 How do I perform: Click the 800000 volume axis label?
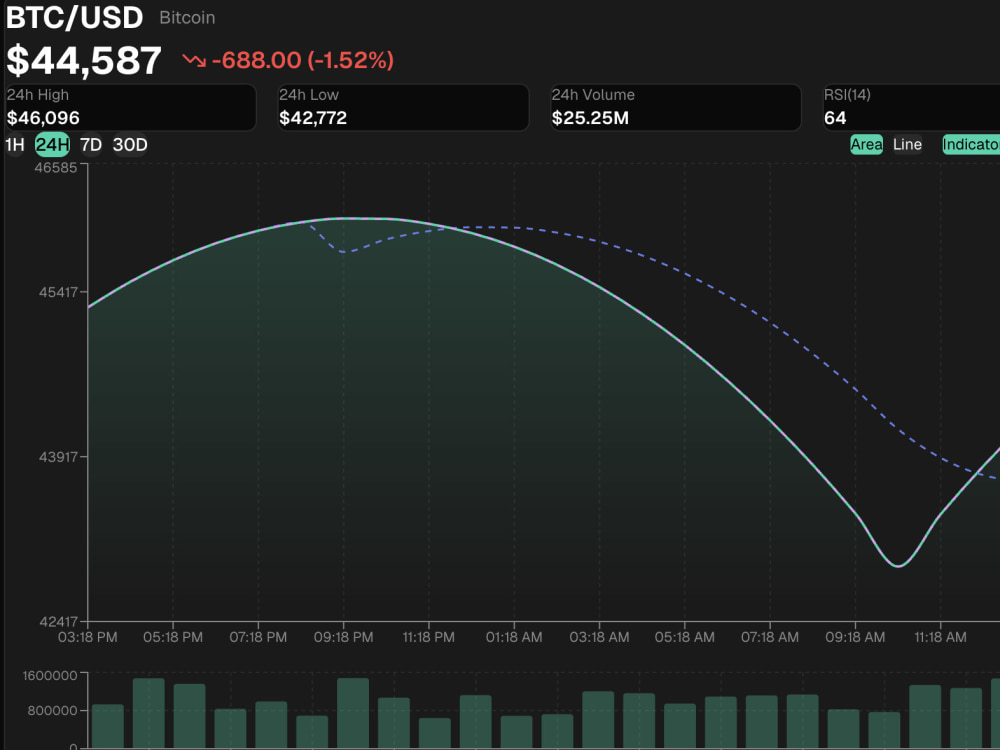click(52, 710)
